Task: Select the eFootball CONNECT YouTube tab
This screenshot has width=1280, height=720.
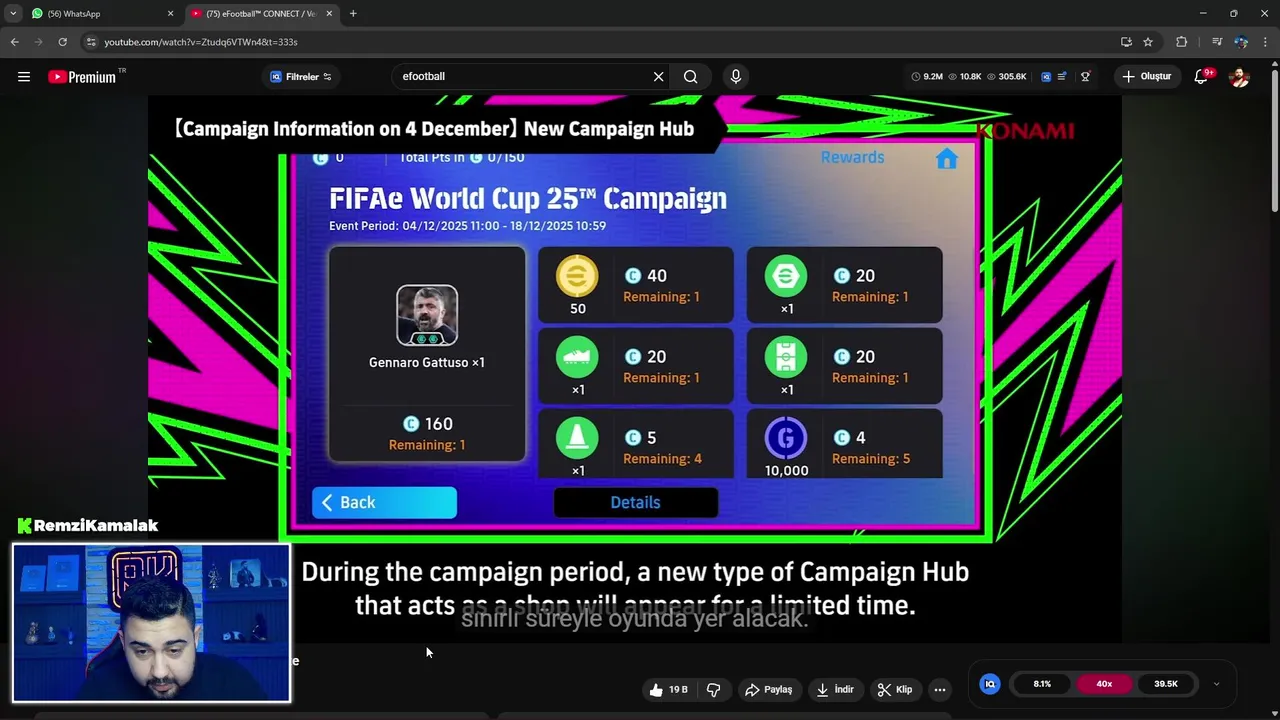Action: pos(260,14)
